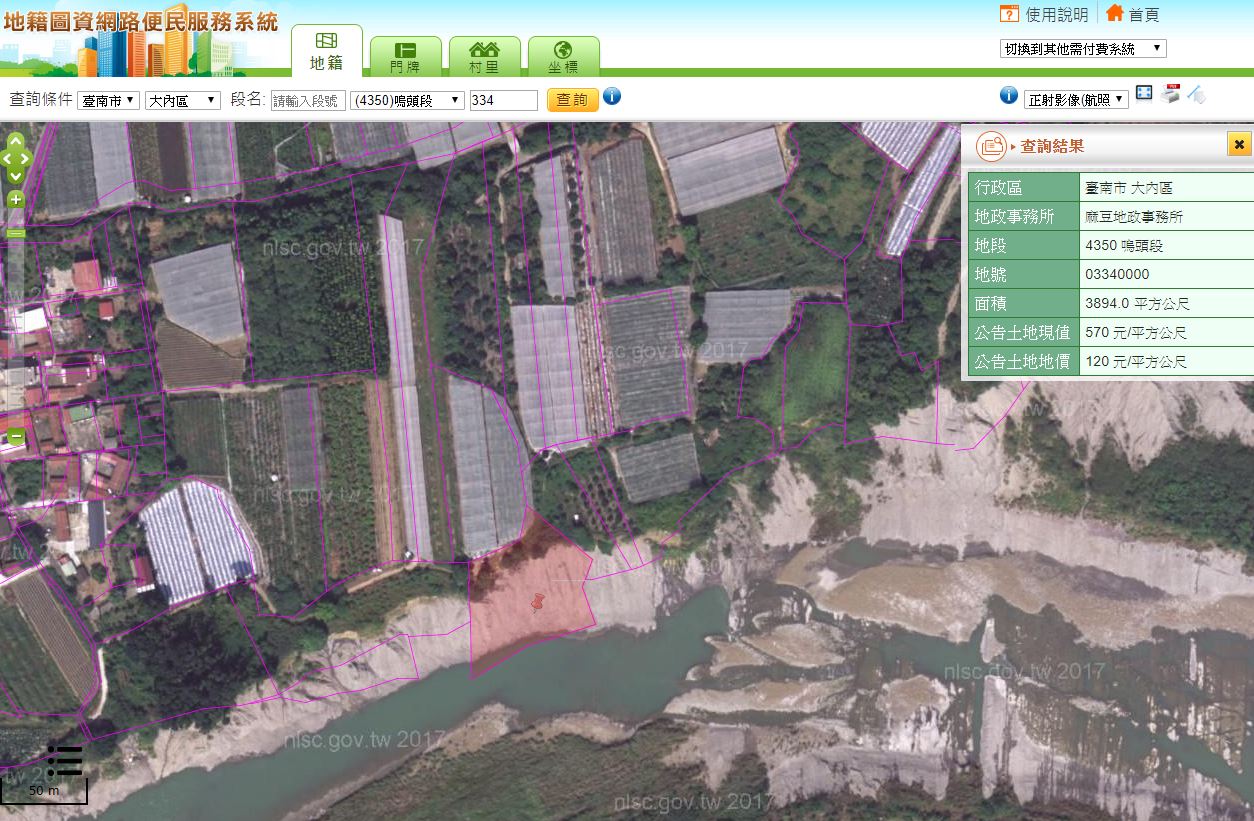Open the 大內區 district dropdown
Viewport: 1254px width, 821px height.
pos(183,100)
